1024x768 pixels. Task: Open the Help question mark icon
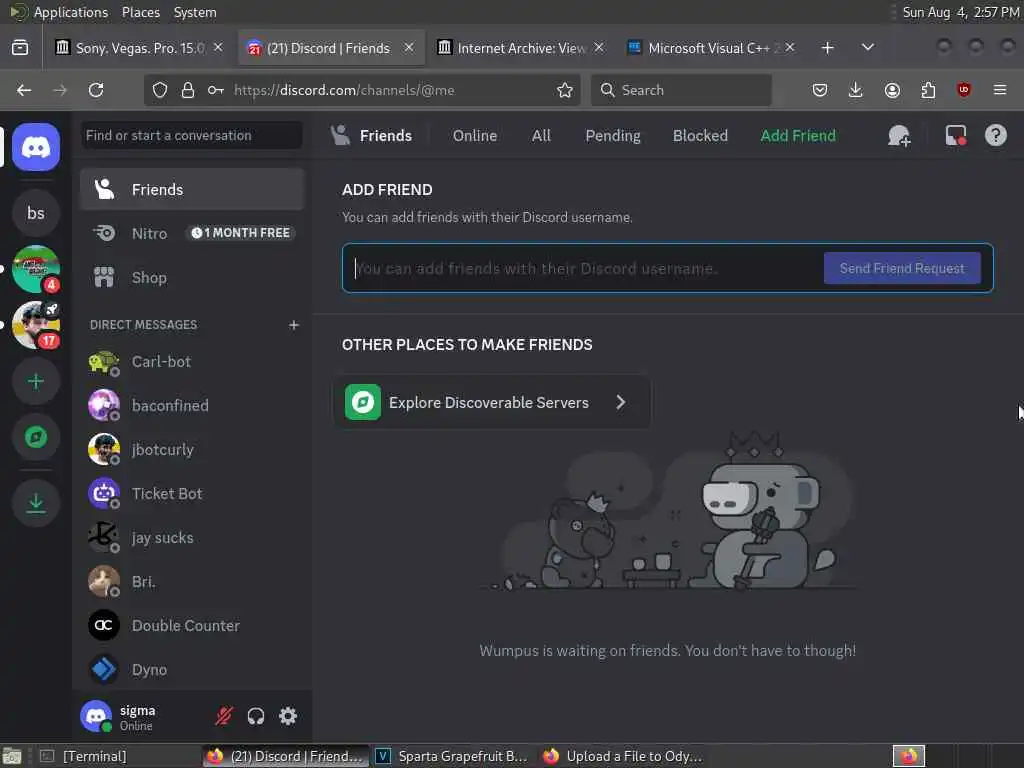click(x=995, y=136)
